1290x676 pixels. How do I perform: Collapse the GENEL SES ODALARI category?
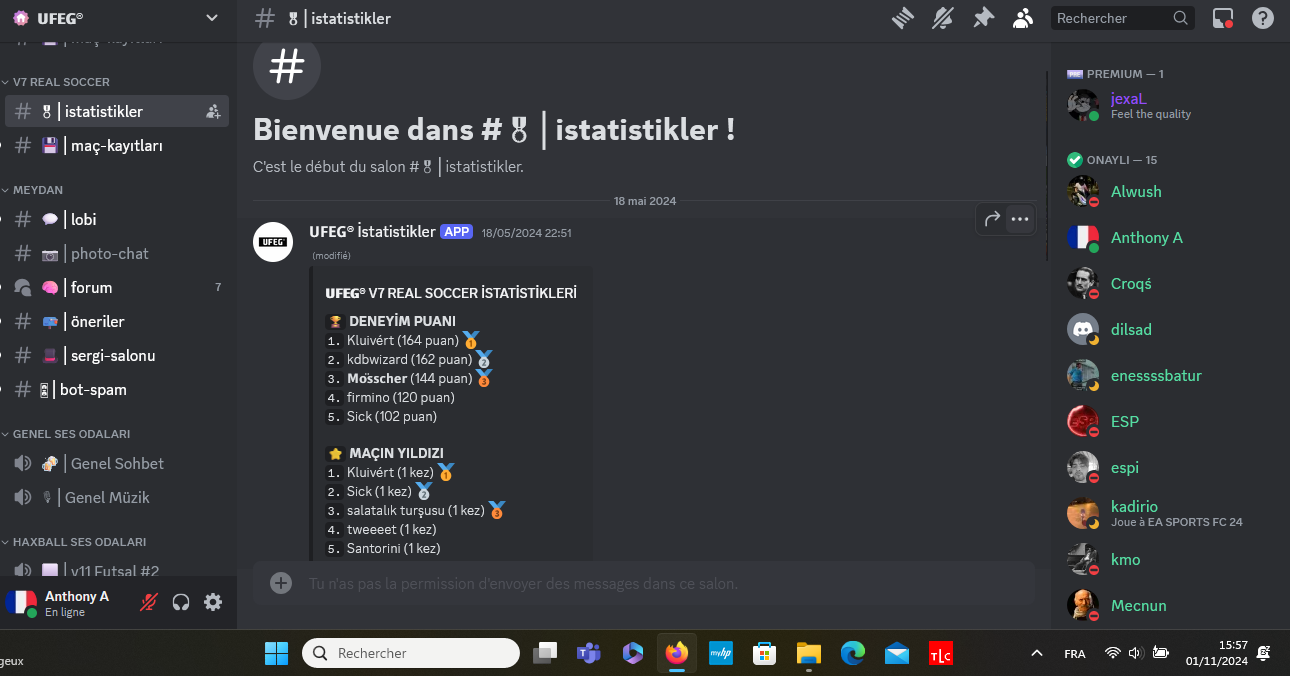71,434
